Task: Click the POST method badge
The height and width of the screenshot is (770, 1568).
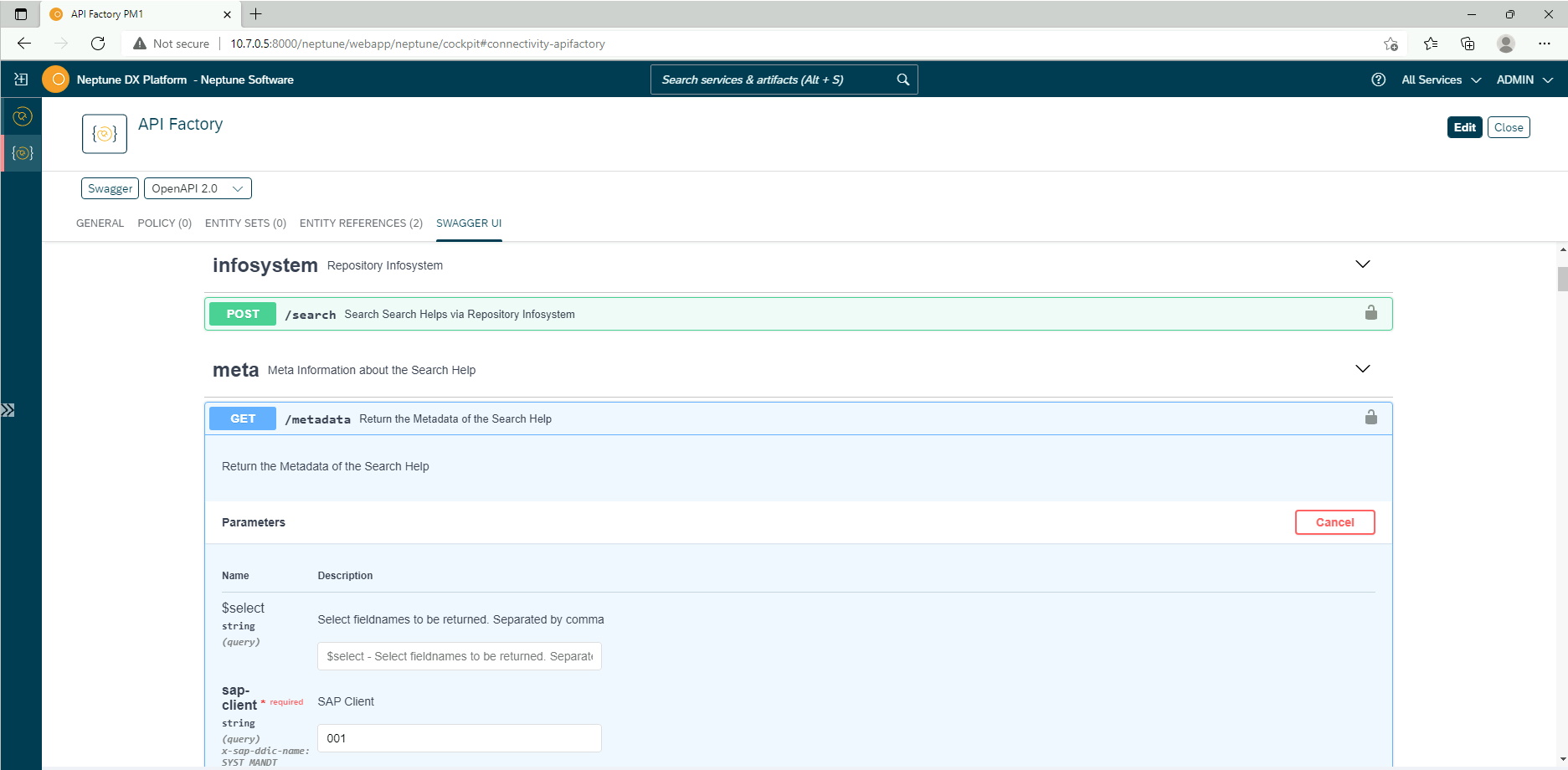Action: [243, 314]
